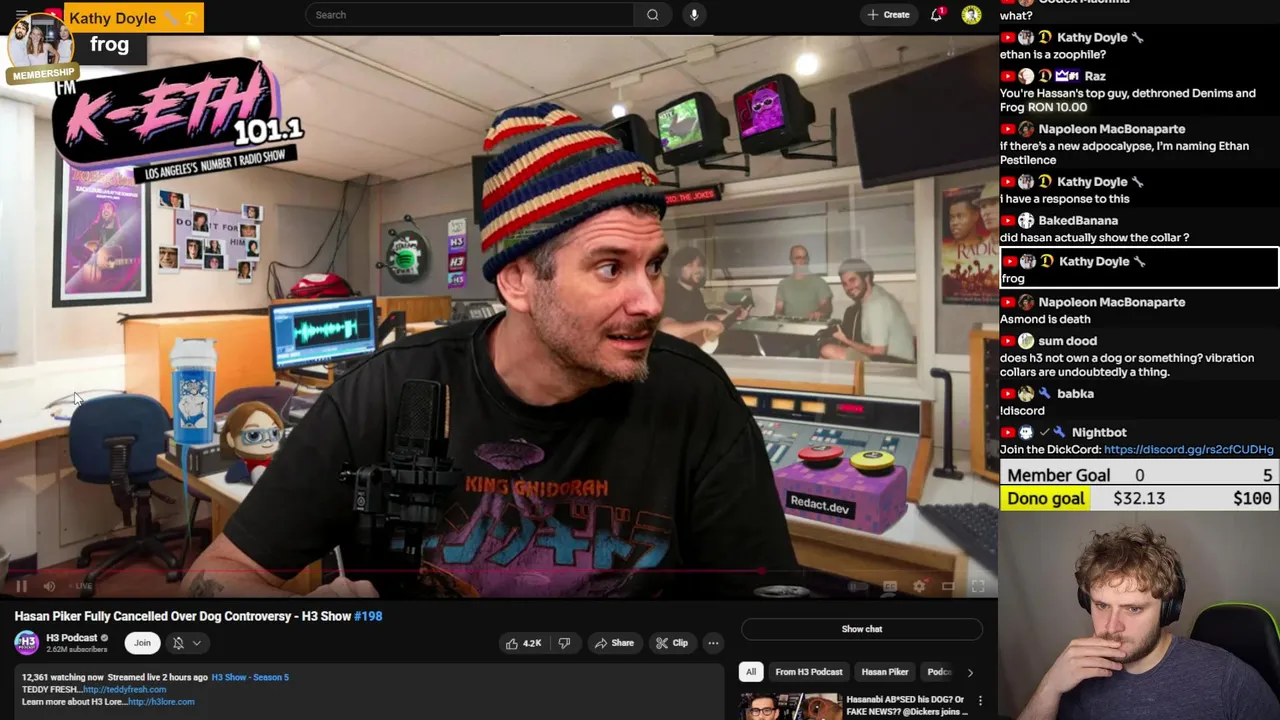Image resolution: width=1280 pixels, height=720 pixels.
Task: Open the H3 Show - Season 5 link
Action: [250, 677]
